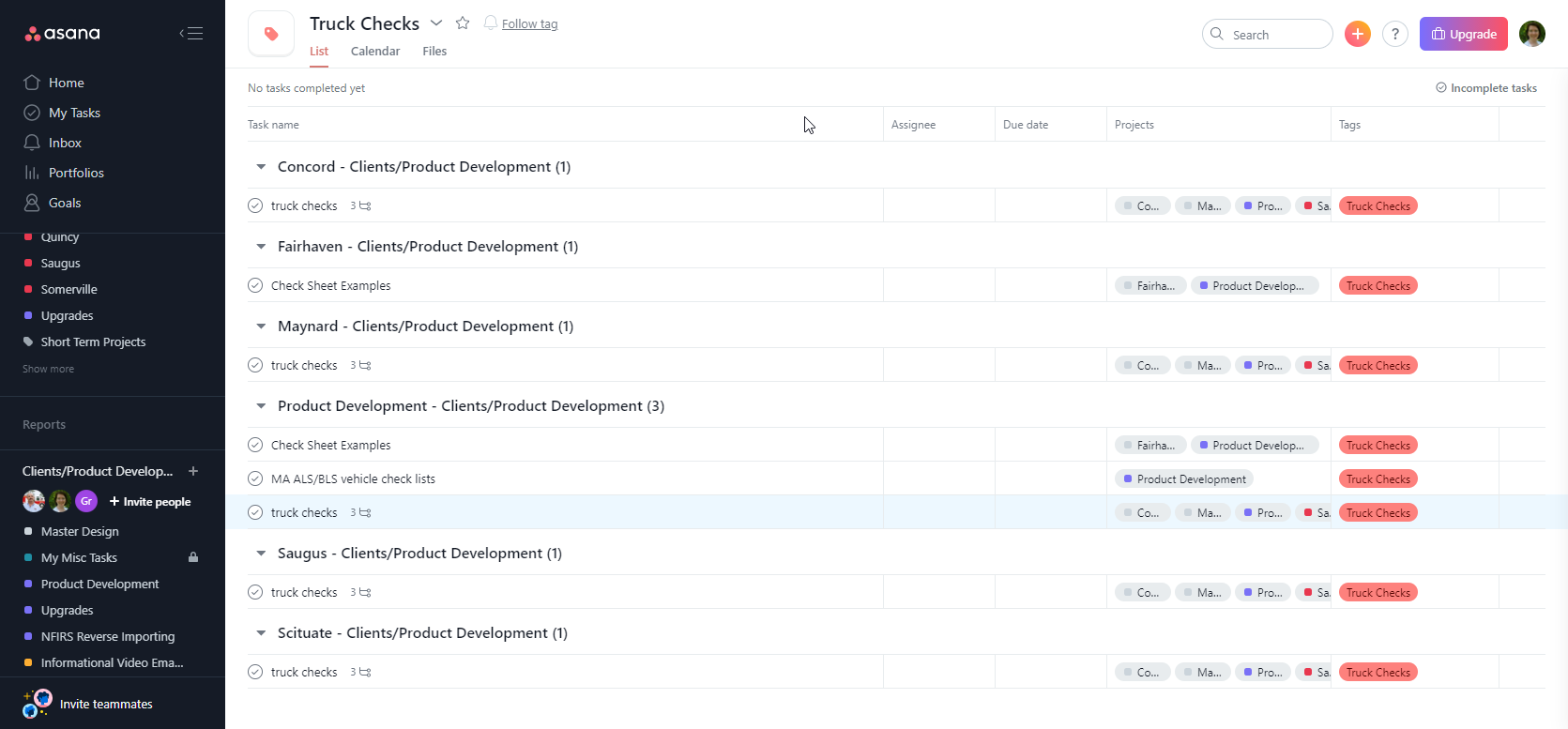Mark MA ALS/BLS vehicle check lists complete
The image size is (1568, 729).
click(x=255, y=478)
